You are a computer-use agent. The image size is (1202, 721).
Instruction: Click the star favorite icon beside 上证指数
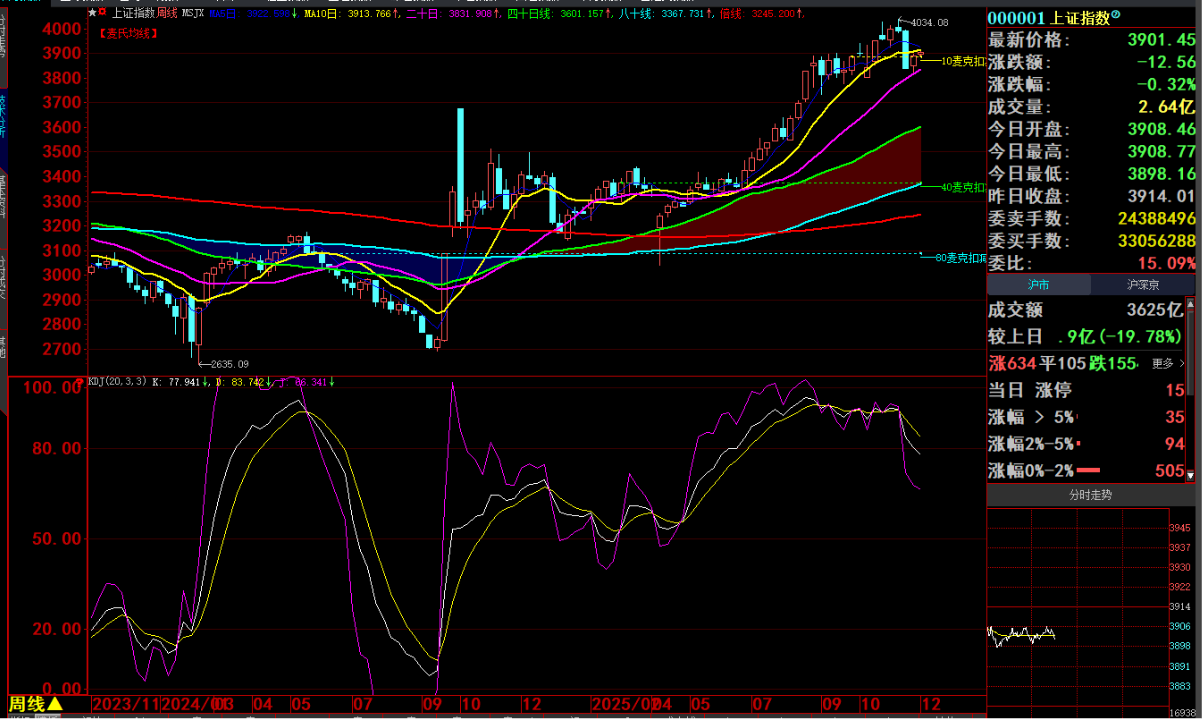[x=92, y=13]
